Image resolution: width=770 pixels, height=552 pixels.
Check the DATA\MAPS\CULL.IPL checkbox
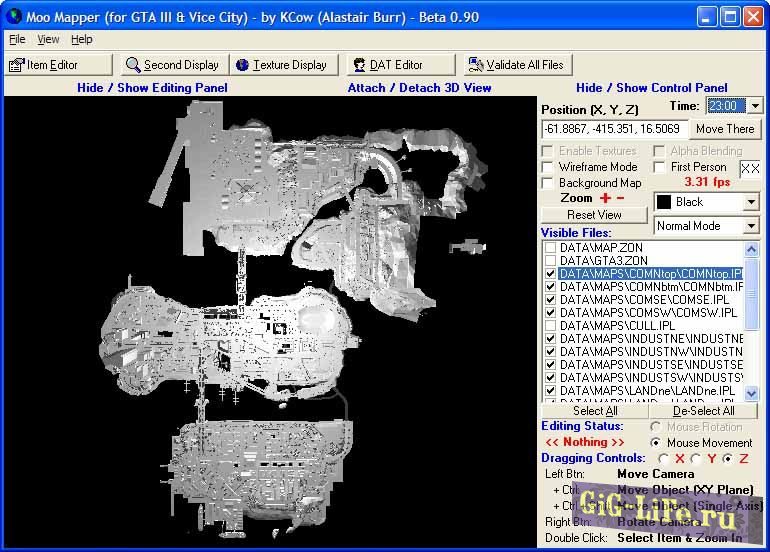pyautogui.click(x=550, y=326)
